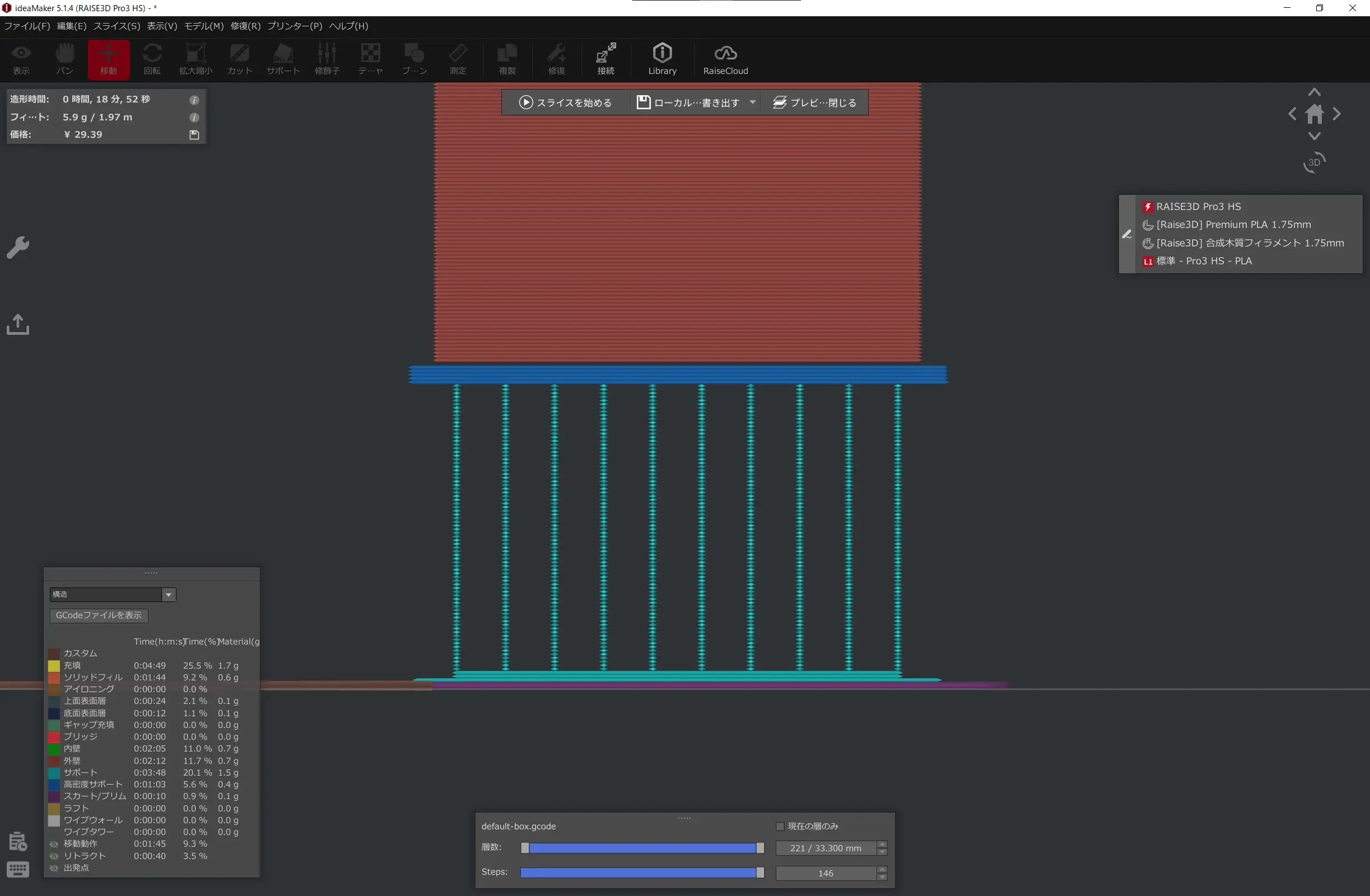Click the wrench settings icon on left sidebar
The width and height of the screenshot is (1370, 896).
(x=18, y=248)
